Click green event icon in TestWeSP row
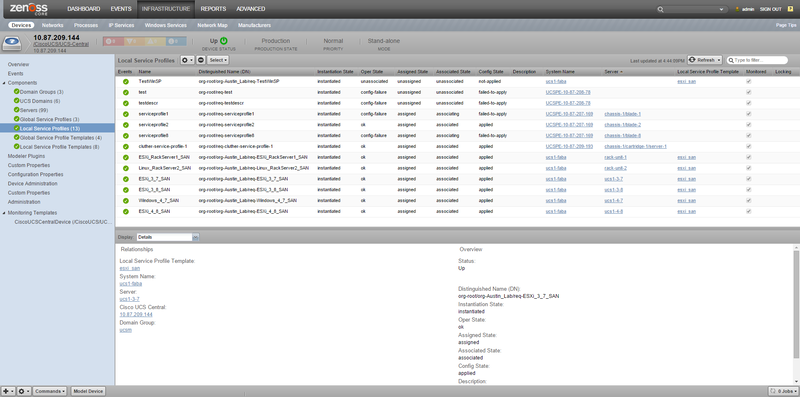 [126, 82]
